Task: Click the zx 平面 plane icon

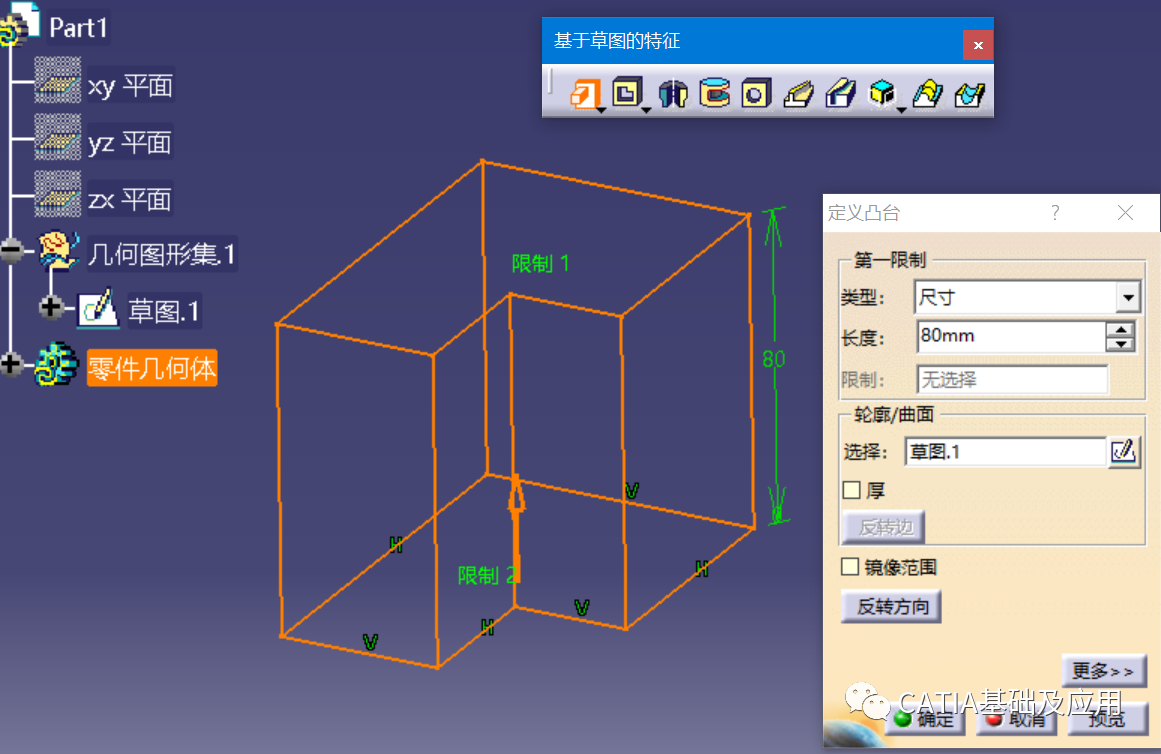Action: (x=58, y=194)
